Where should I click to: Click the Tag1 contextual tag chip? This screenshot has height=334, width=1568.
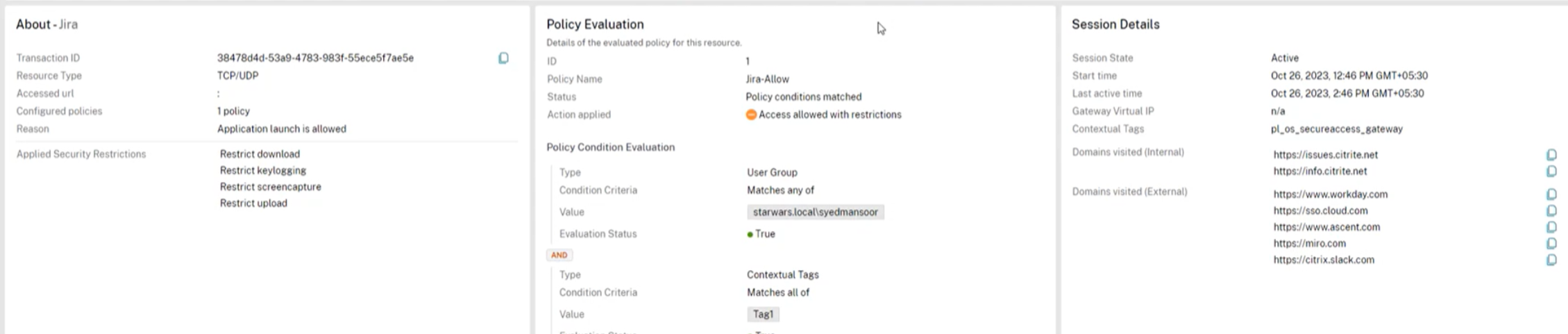click(x=763, y=315)
